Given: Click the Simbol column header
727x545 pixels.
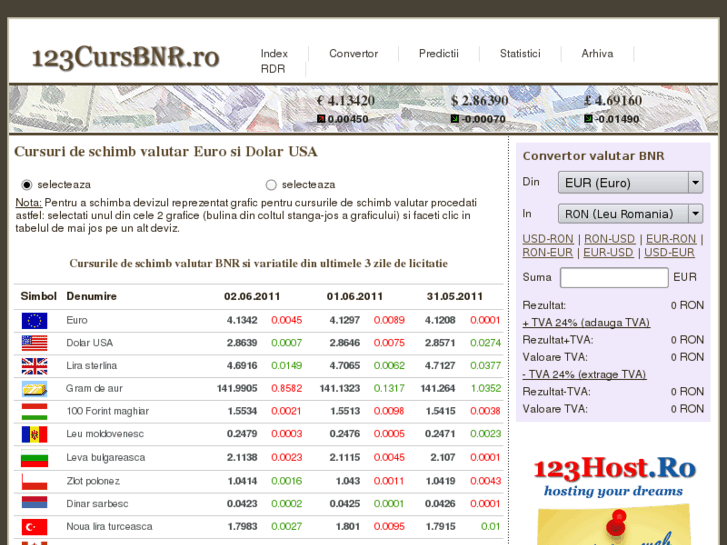Looking at the screenshot, I should [38, 297].
